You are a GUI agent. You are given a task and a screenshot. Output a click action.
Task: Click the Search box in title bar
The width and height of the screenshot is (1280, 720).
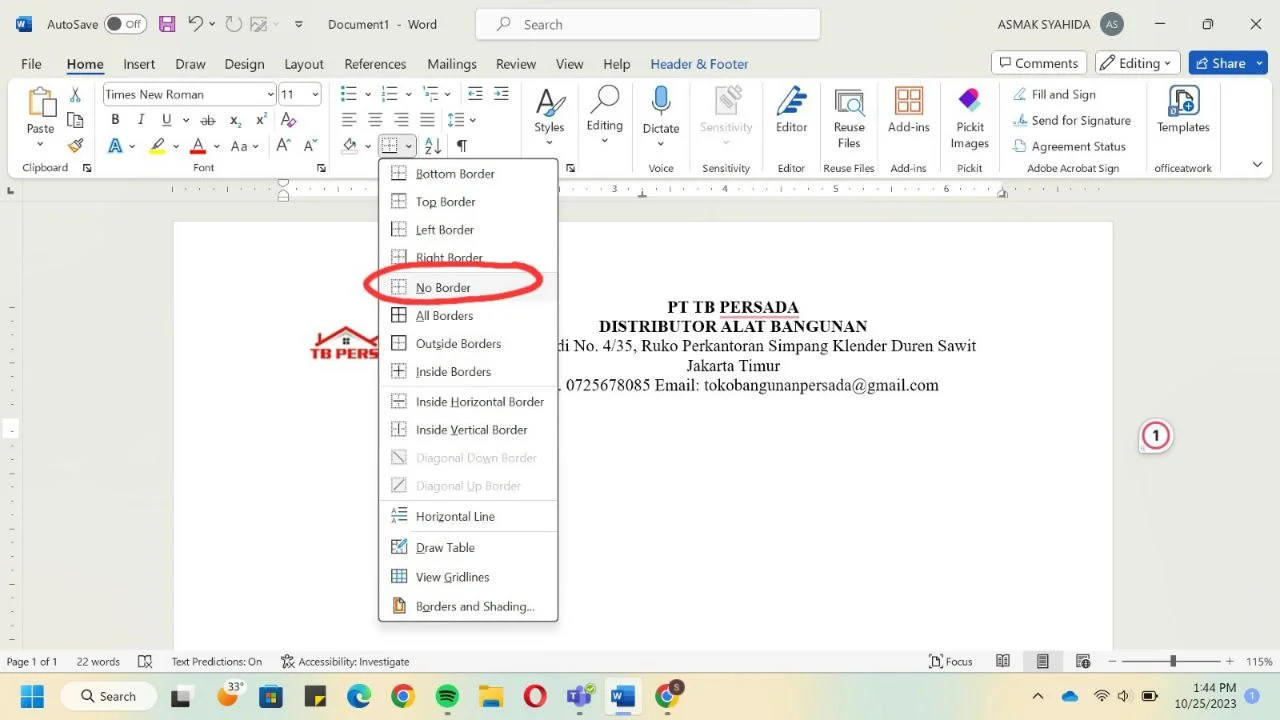(647, 24)
